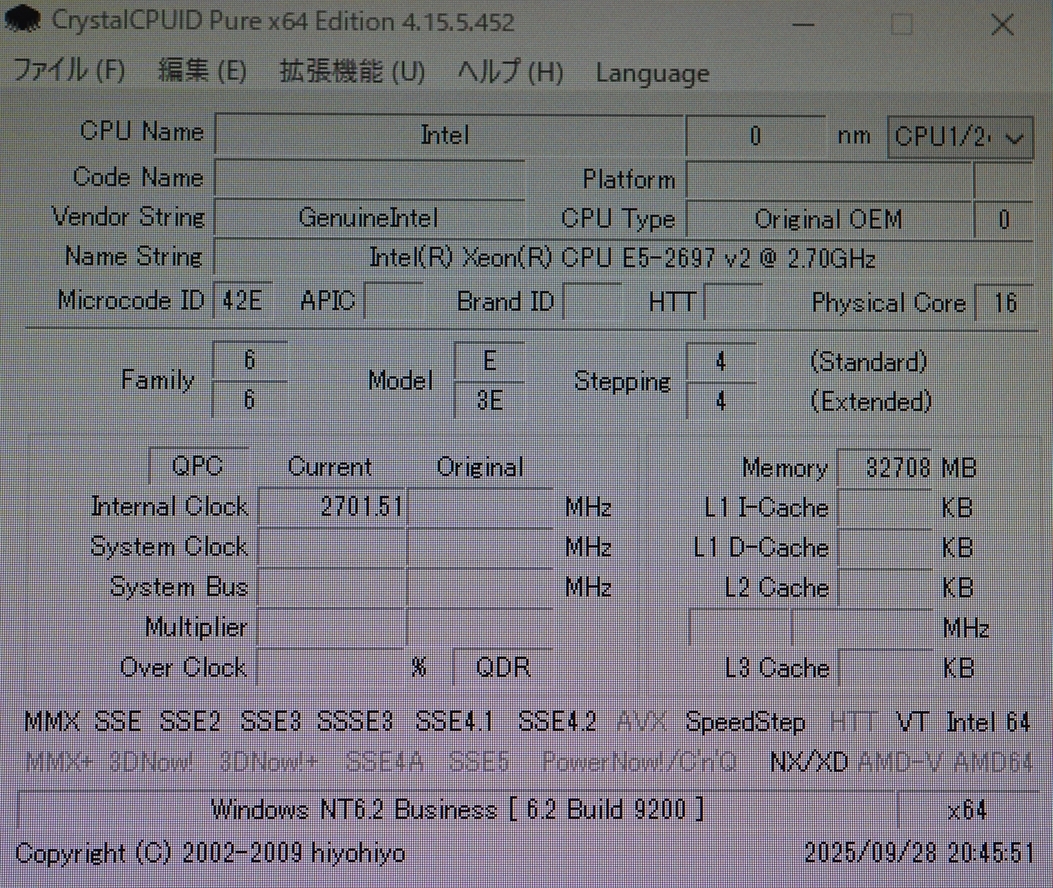
Task: Select the Memory field showing 32708 MB
Action: (884, 467)
